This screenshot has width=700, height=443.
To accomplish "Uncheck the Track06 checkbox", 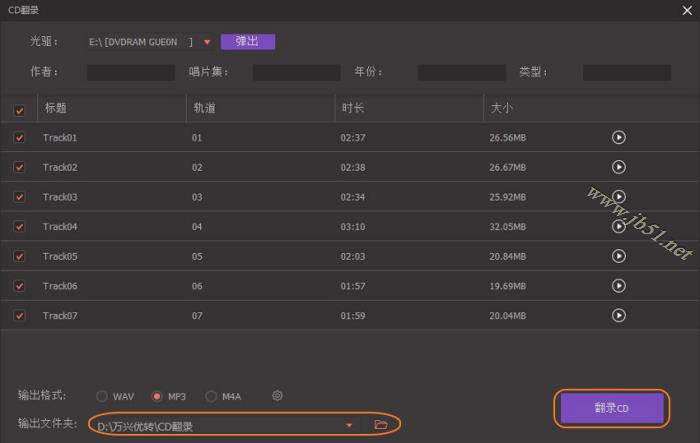I will [19, 286].
